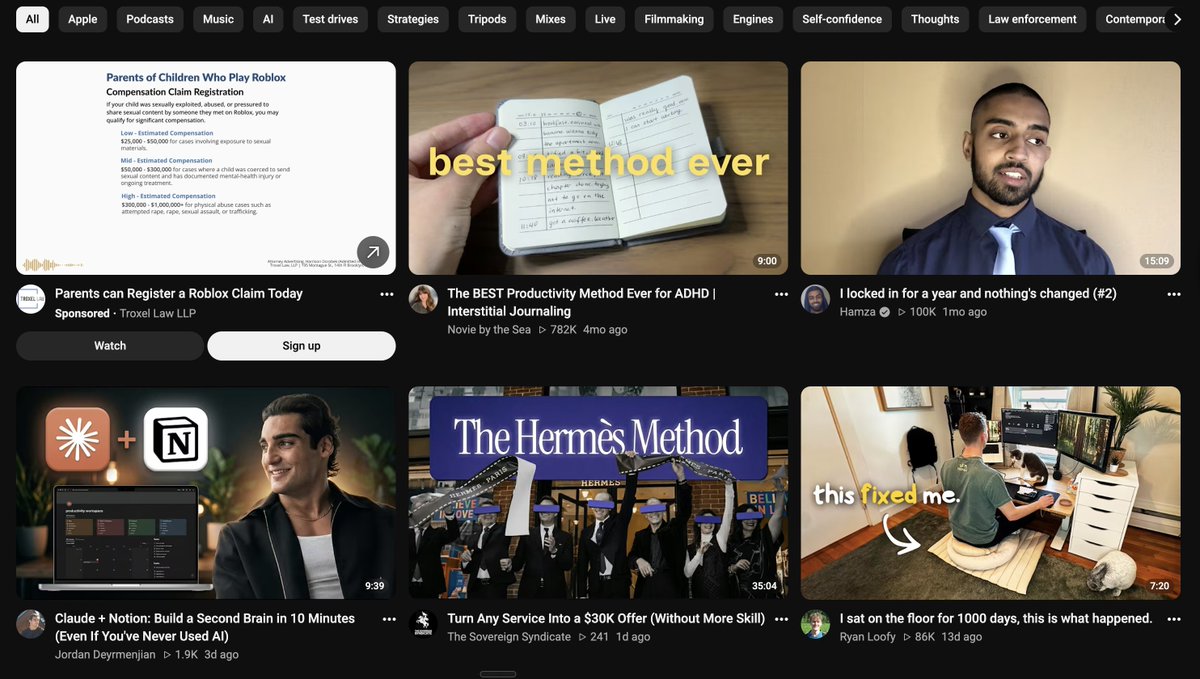Click the Novie by the Sea channel name
1200x679 pixels.
(489, 330)
